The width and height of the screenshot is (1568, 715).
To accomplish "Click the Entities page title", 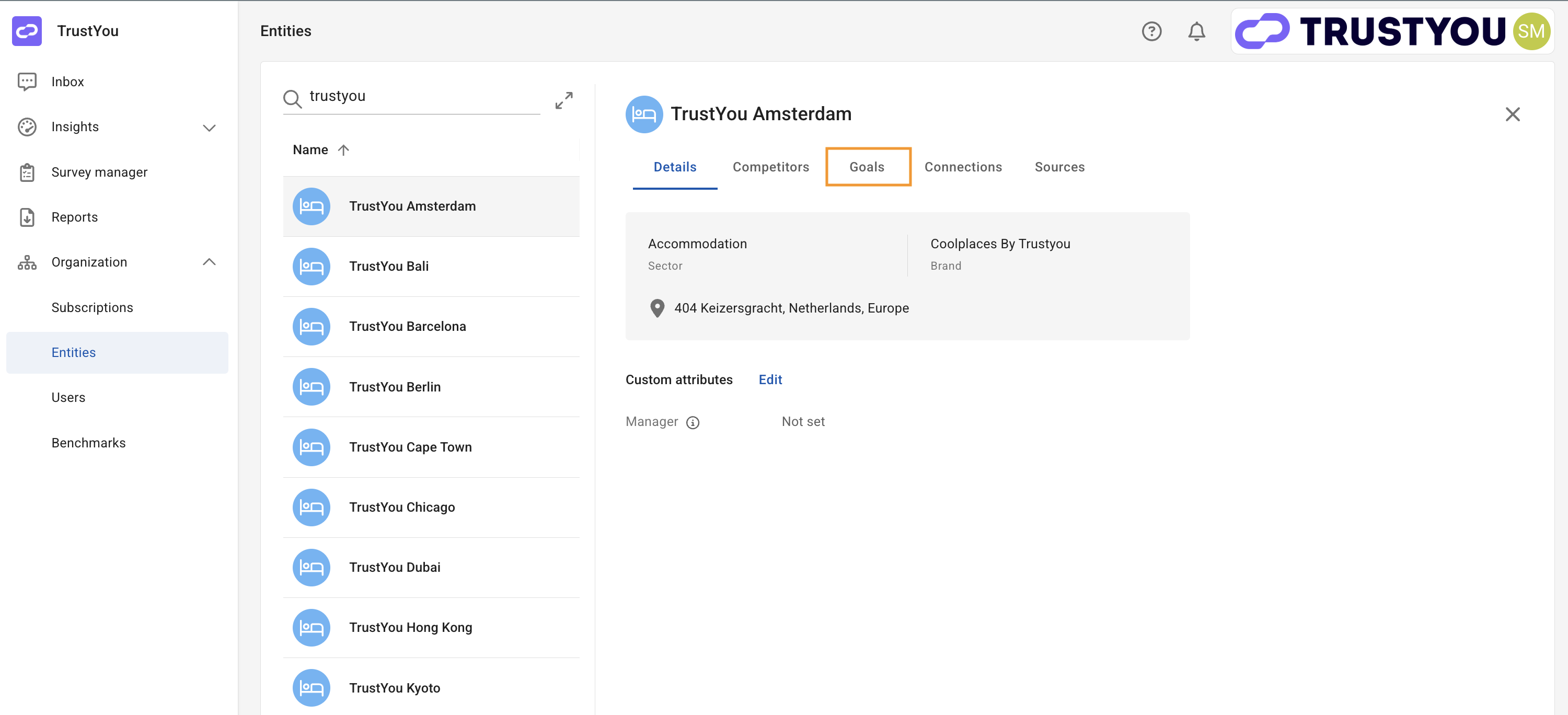I will click(x=285, y=31).
